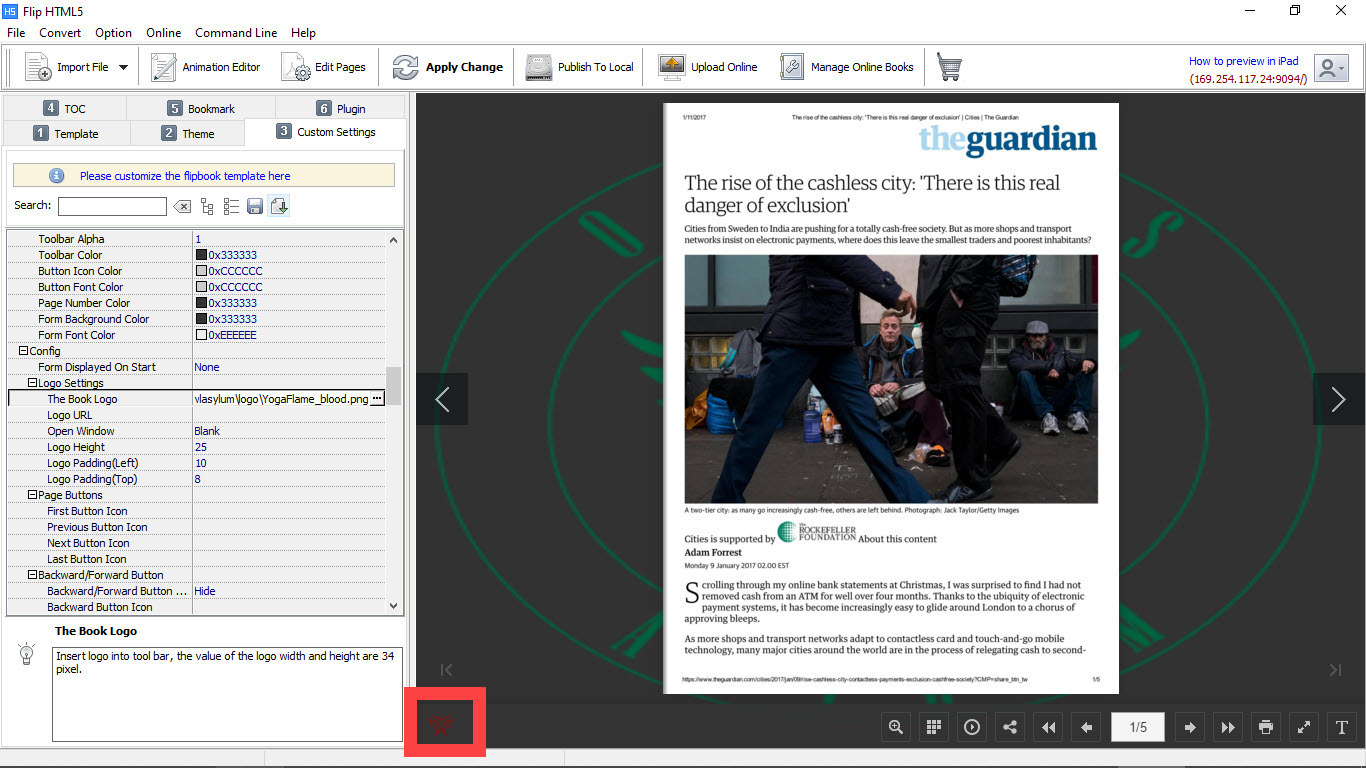Click the Import File icon

pyautogui.click(x=38, y=67)
